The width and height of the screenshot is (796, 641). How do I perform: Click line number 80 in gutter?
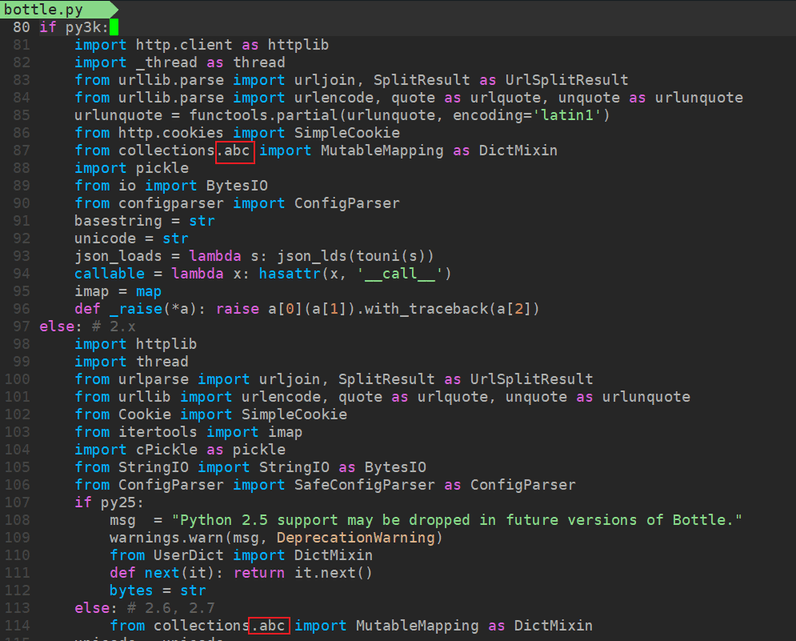[21, 27]
